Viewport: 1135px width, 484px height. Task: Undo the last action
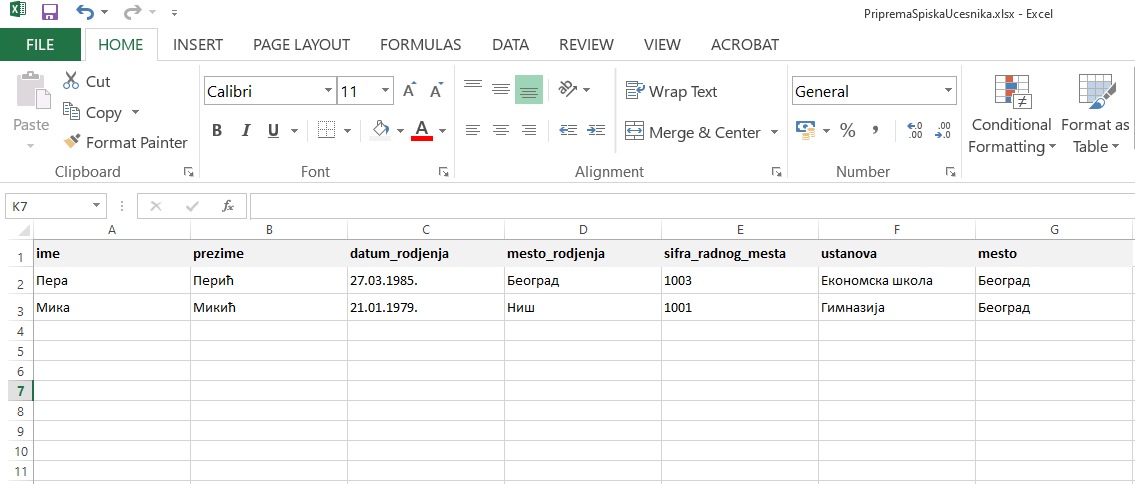tap(85, 12)
